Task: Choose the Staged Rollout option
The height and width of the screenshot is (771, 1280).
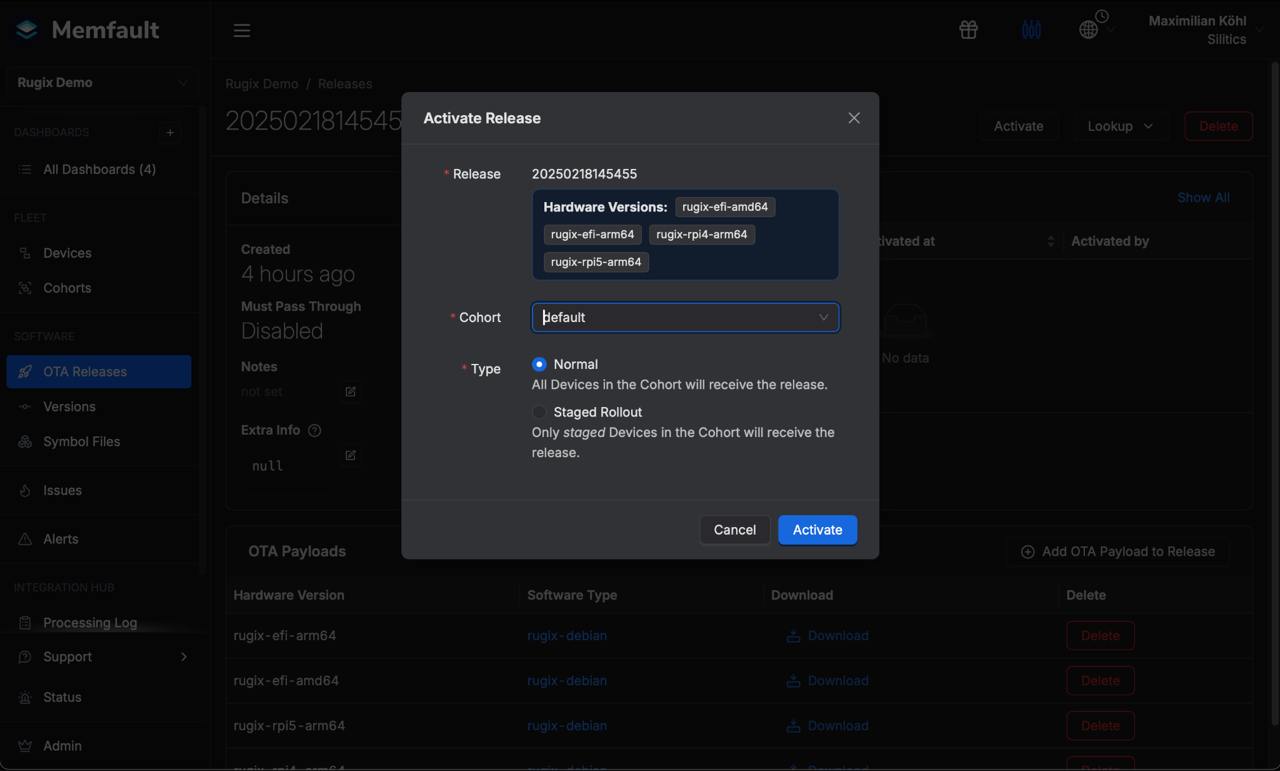Action: tap(539, 411)
